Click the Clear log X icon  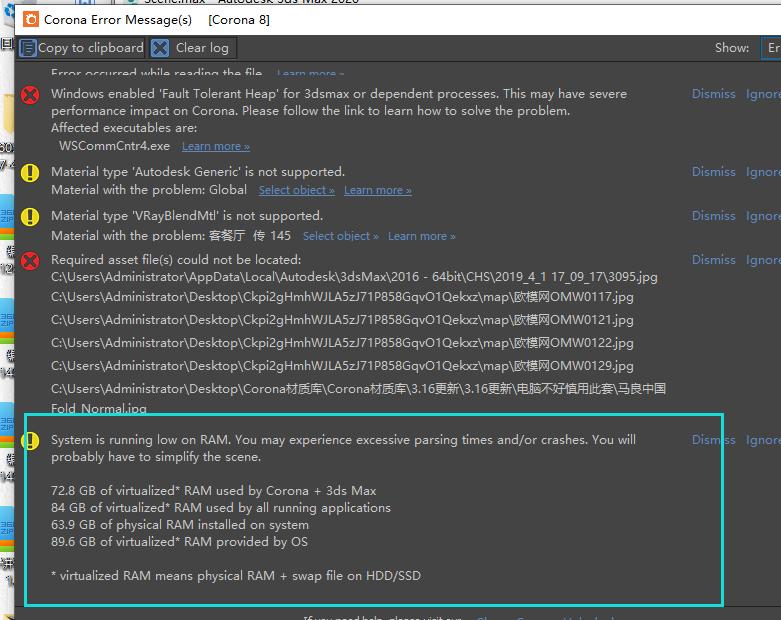161,48
